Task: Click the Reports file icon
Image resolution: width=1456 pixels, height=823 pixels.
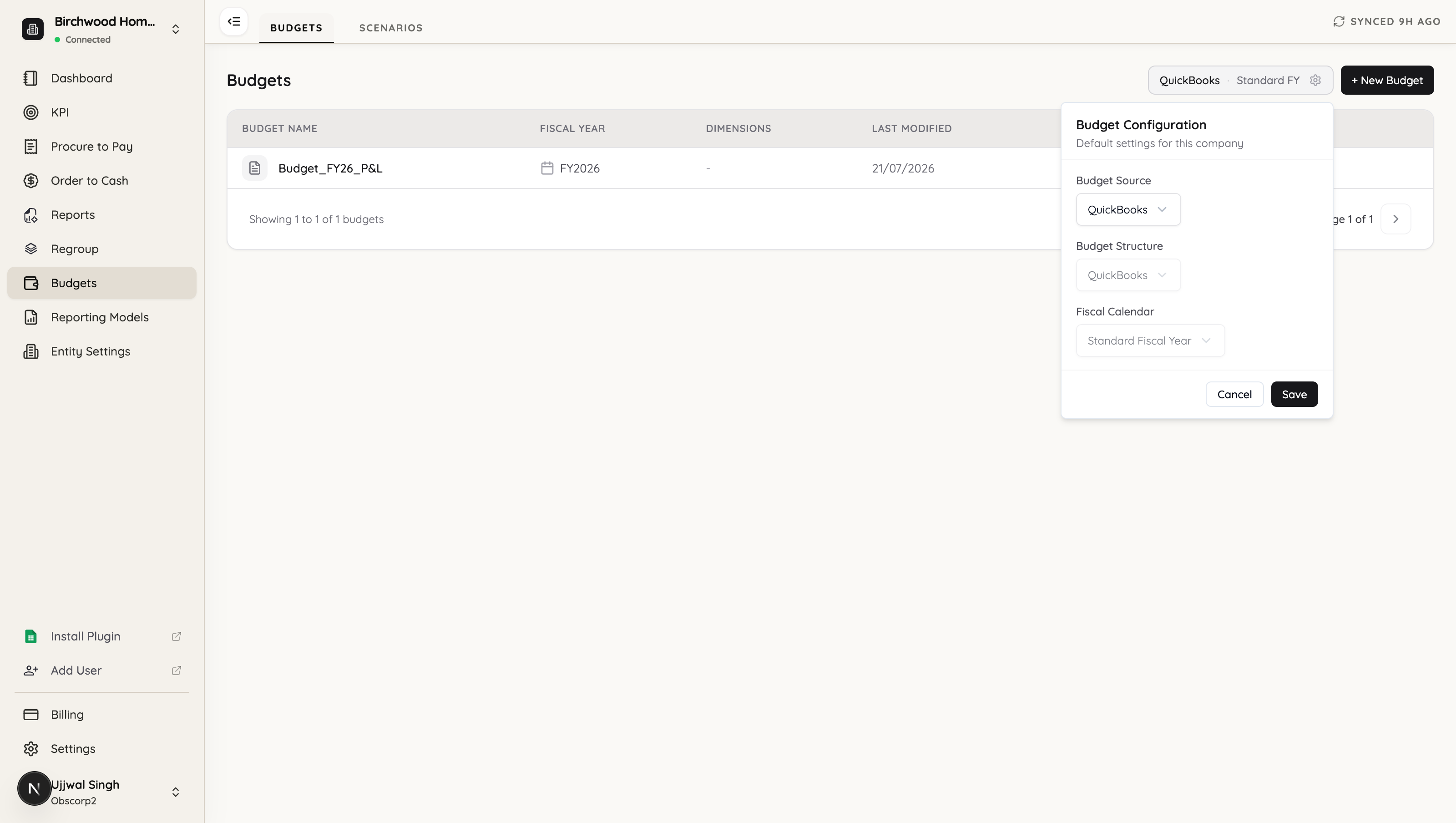Action: point(31,215)
